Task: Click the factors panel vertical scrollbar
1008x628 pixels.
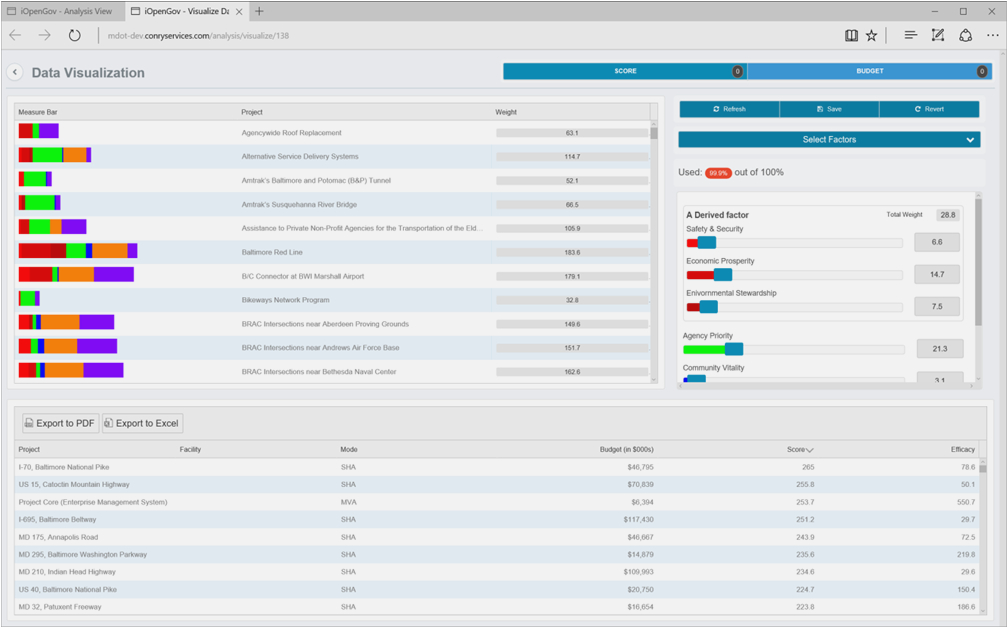Action: tap(978, 289)
